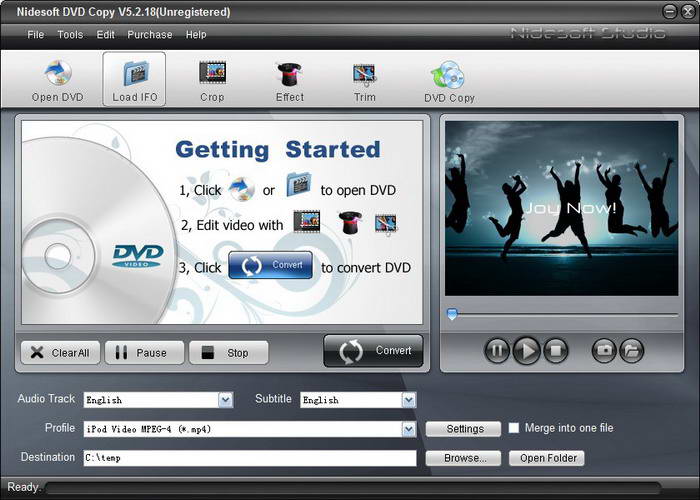700x500 pixels.
Task: Click the preview seek slider handle
Action: coord(452,314)
